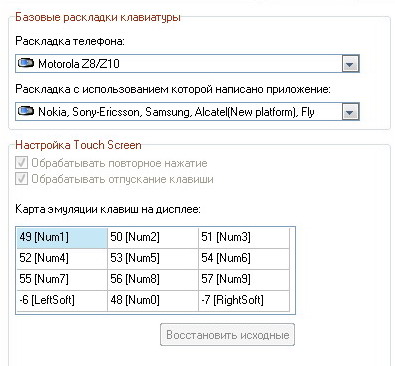Select the 51 [Num3] cell
The height and width of the screenshot is (366, 395).
244,238
